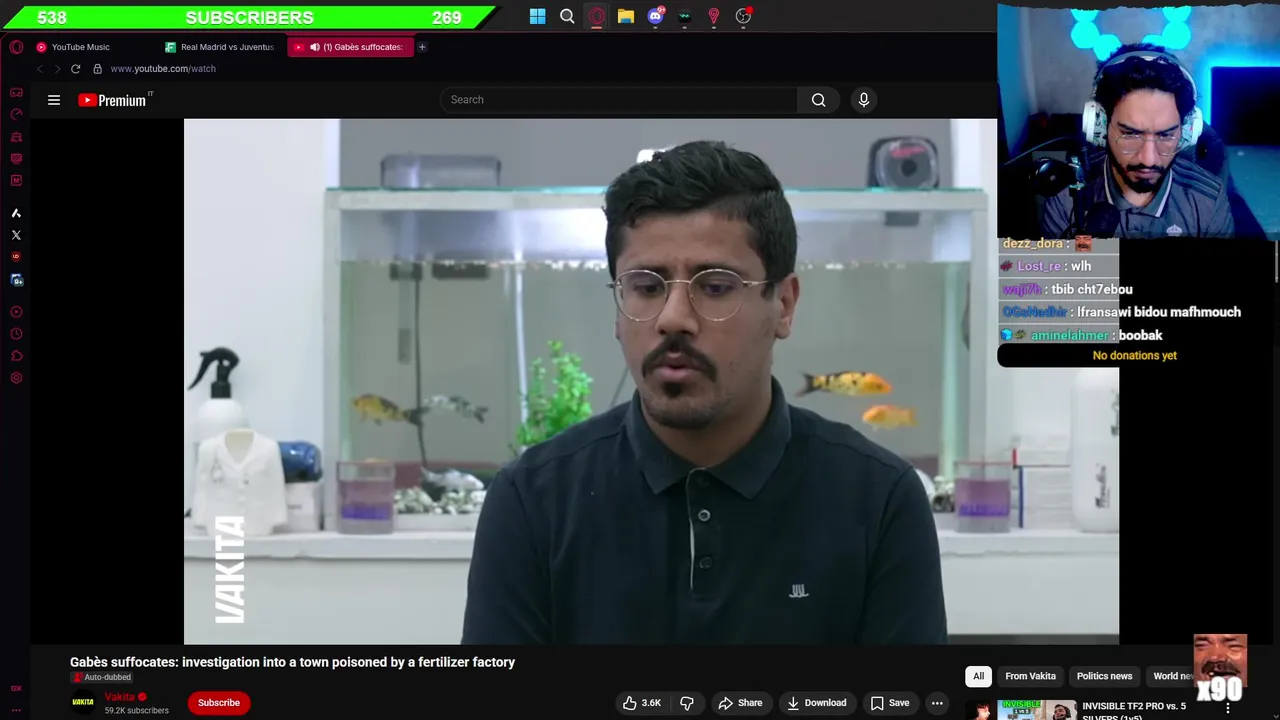Open the Opera GX main menu icon

pos(16,47)
